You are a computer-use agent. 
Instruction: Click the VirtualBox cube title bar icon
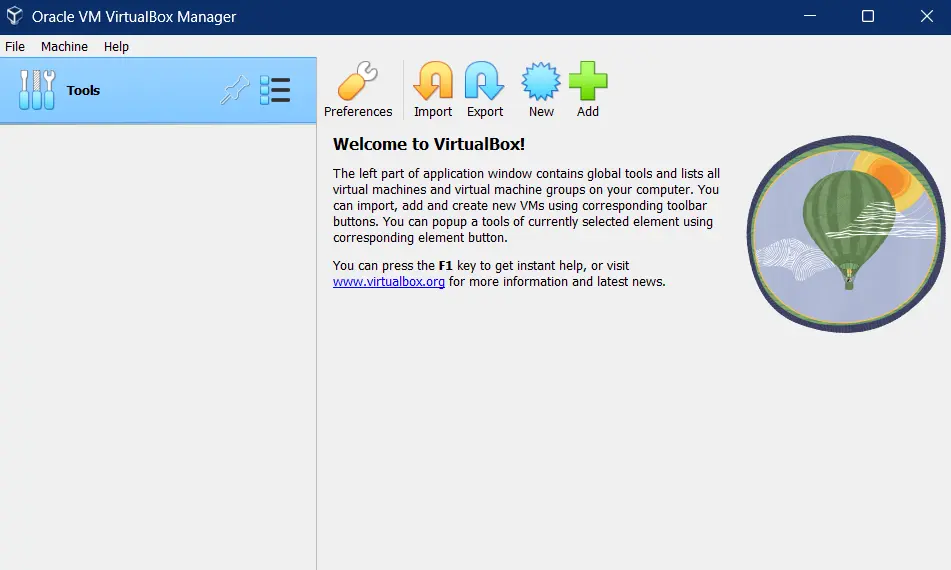[15, 16]
